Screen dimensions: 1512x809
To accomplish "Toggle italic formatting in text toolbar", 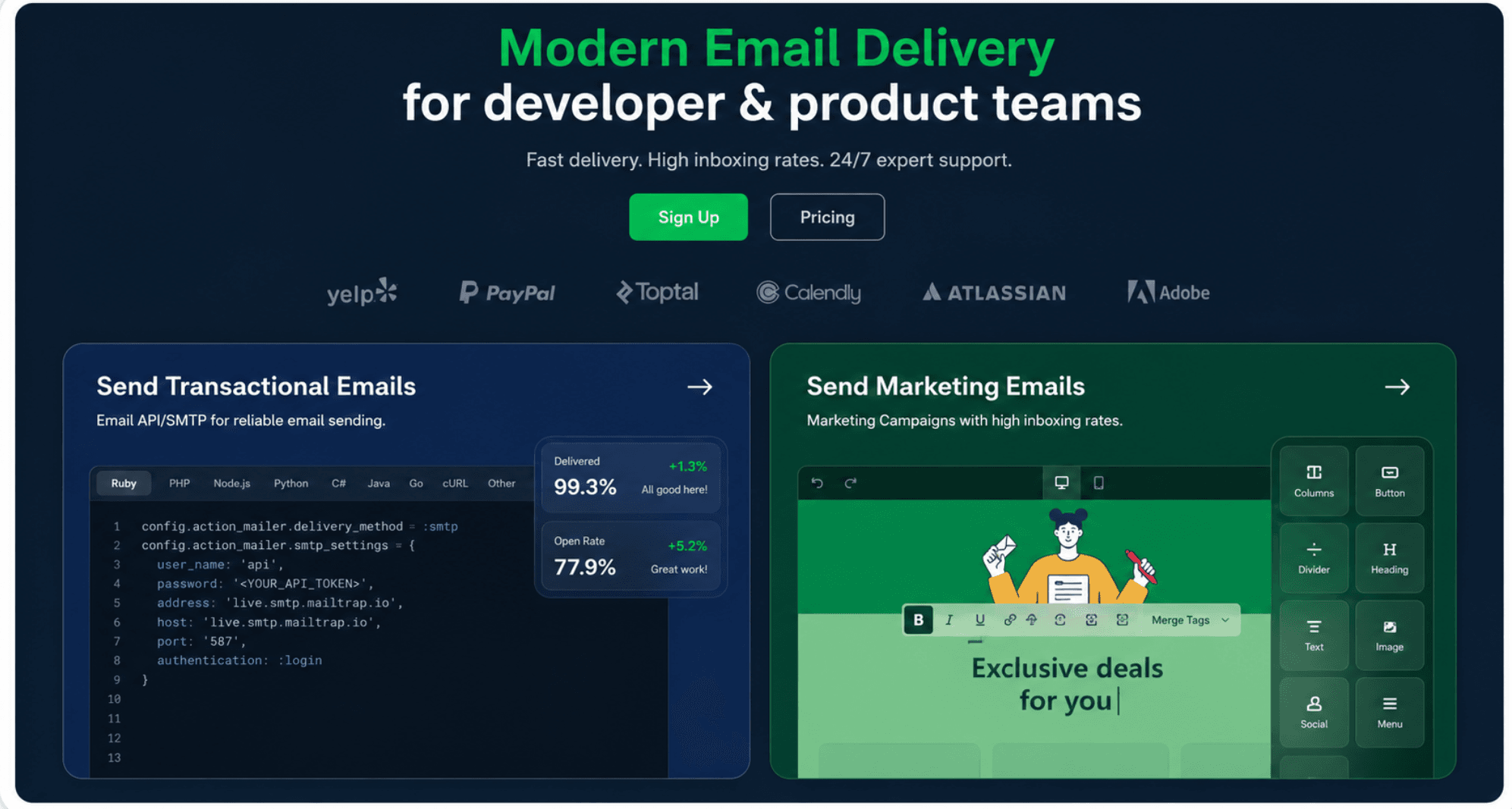I will tap(949, 620).
